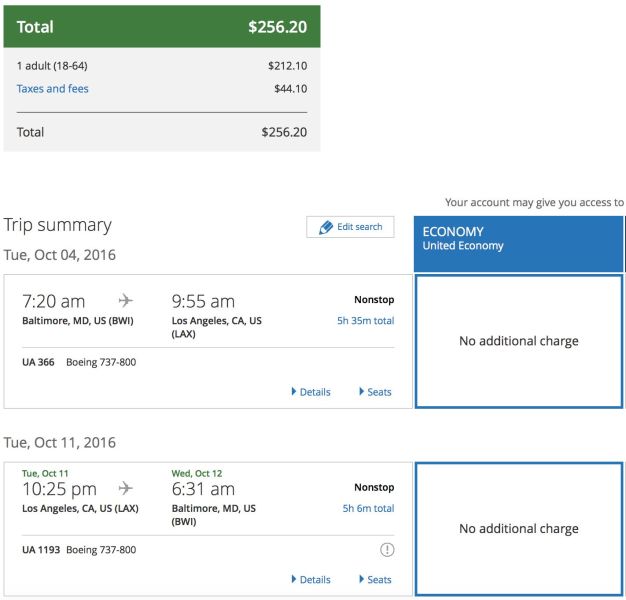Click the Trip summary heading
This screenshot has width=626, height=600.
click(57, 225)
